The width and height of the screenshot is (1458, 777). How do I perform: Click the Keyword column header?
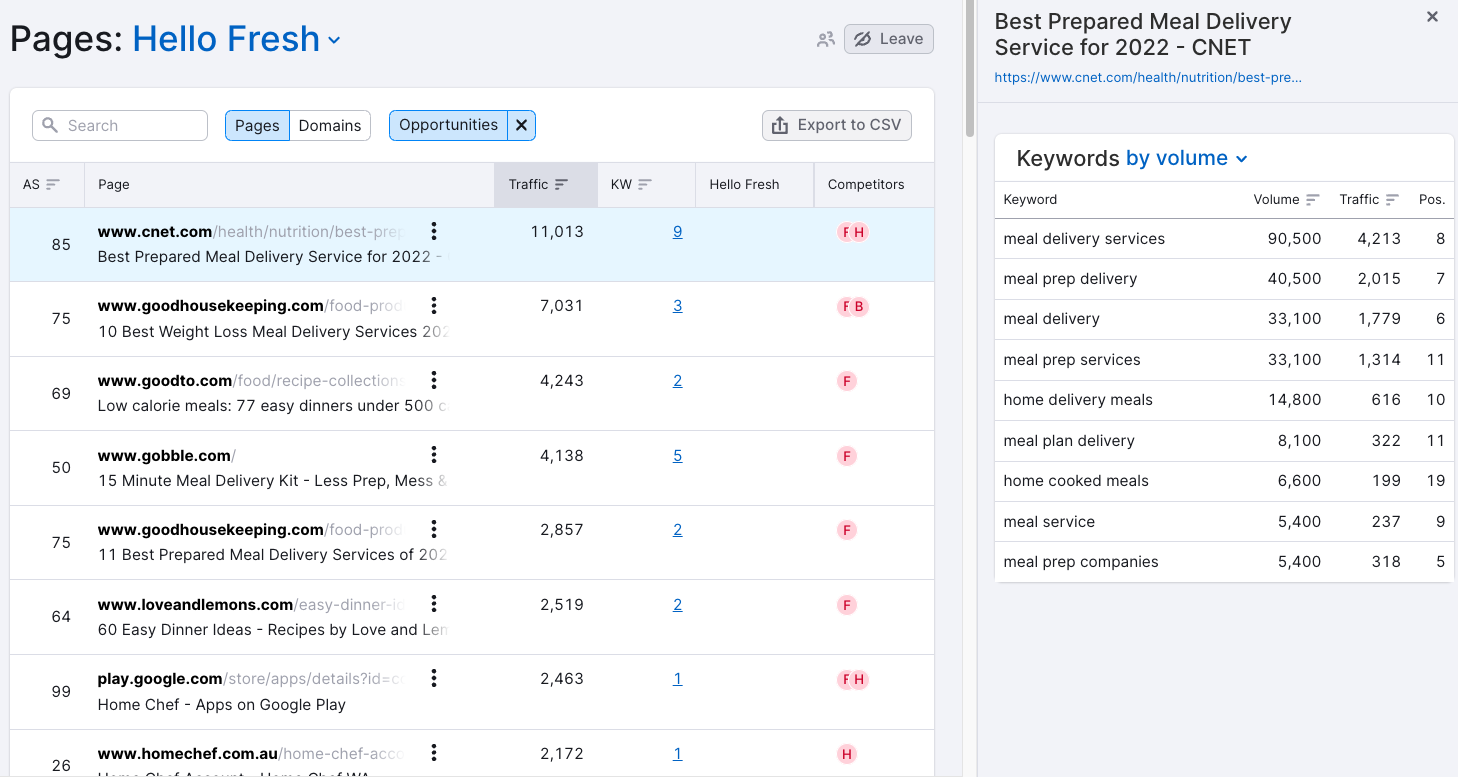[x=1030, y=199]
